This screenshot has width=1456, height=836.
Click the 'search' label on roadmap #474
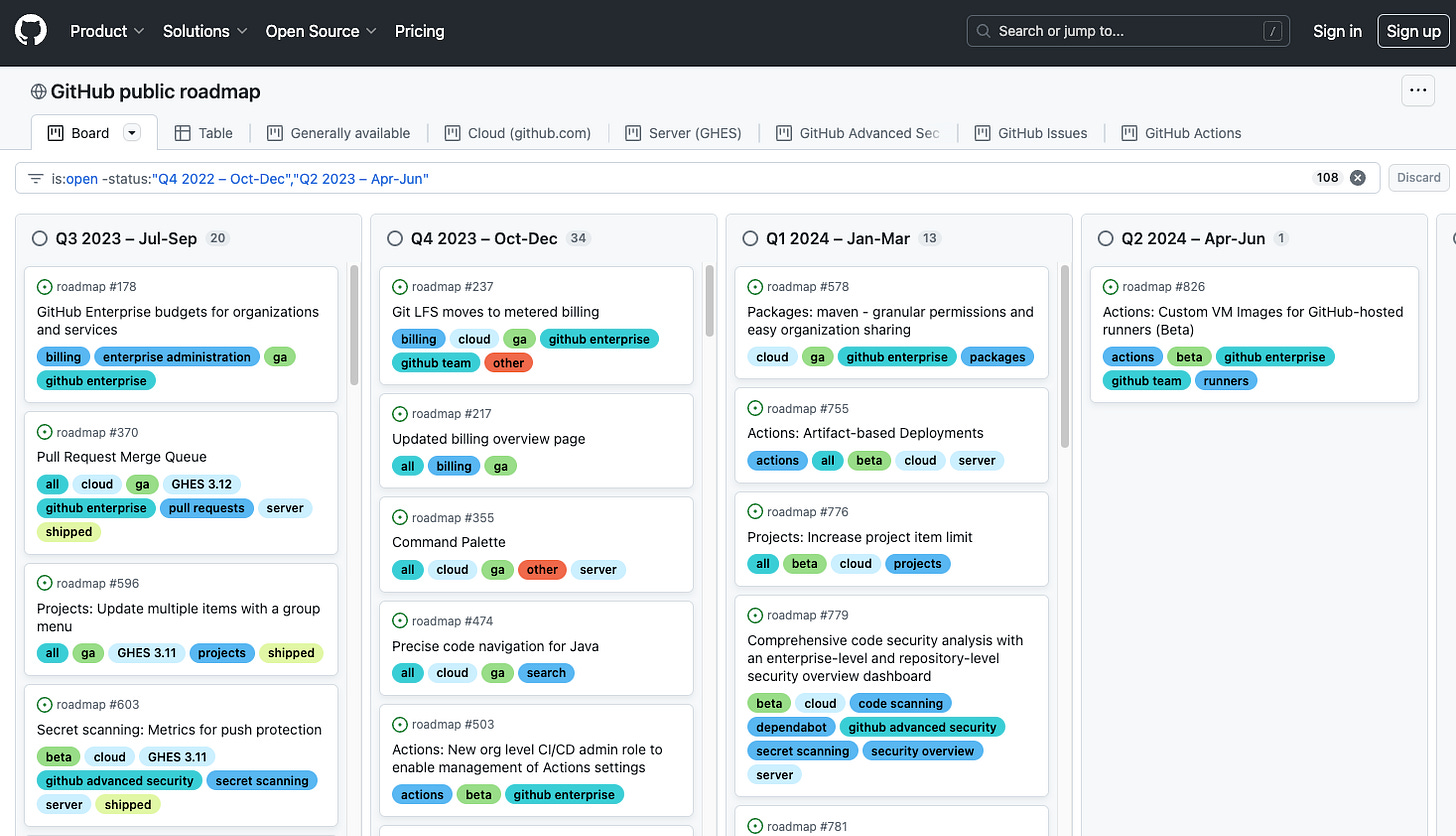tap(546, 673)
